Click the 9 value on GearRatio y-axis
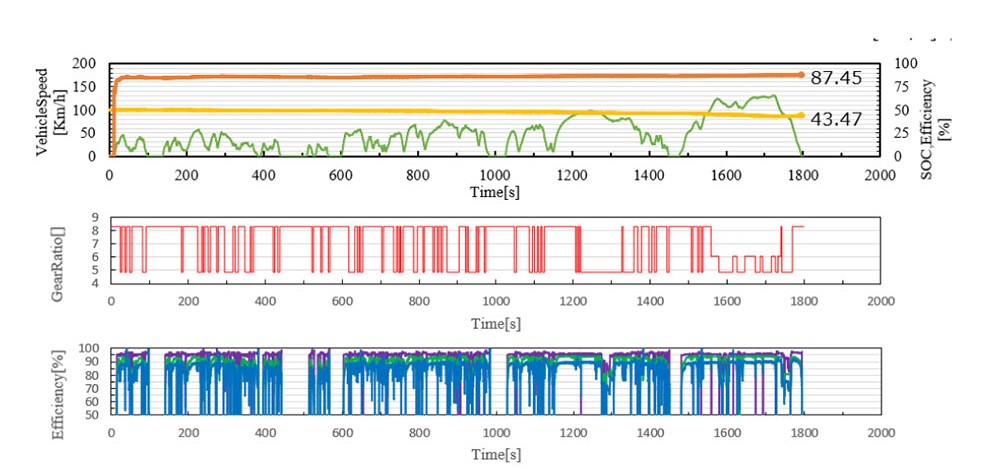Viewport: 1000px width, 470px height. tap(96, 217)
